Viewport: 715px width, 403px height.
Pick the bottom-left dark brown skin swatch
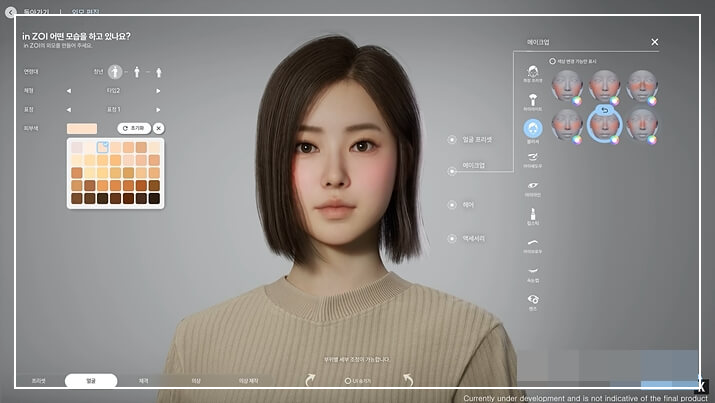pyautogui.click(x=77, y=198)
